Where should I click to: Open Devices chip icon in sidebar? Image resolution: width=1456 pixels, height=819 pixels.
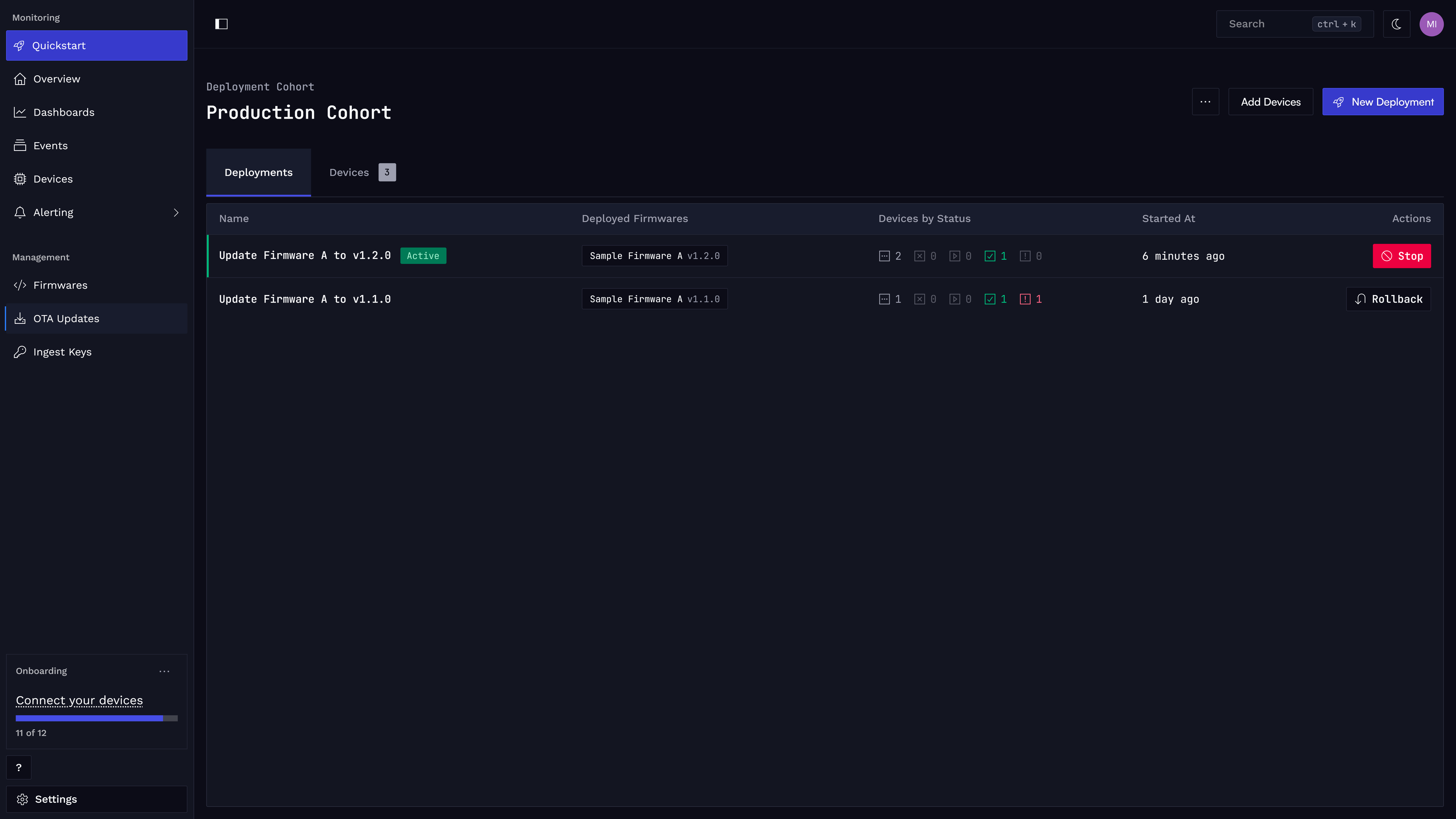click(x=20, y=179)
